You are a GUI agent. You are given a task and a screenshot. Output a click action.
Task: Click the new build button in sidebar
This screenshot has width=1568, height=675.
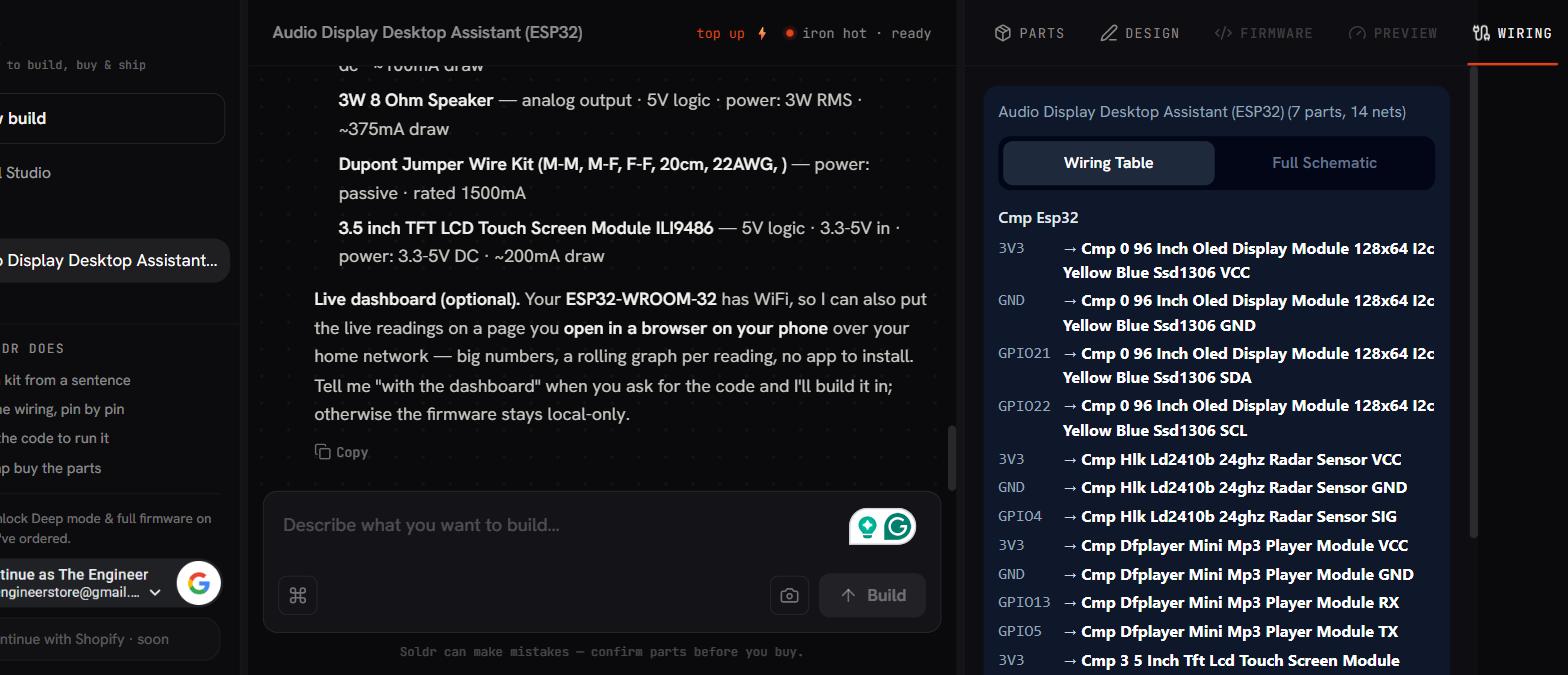pos(110,118)
